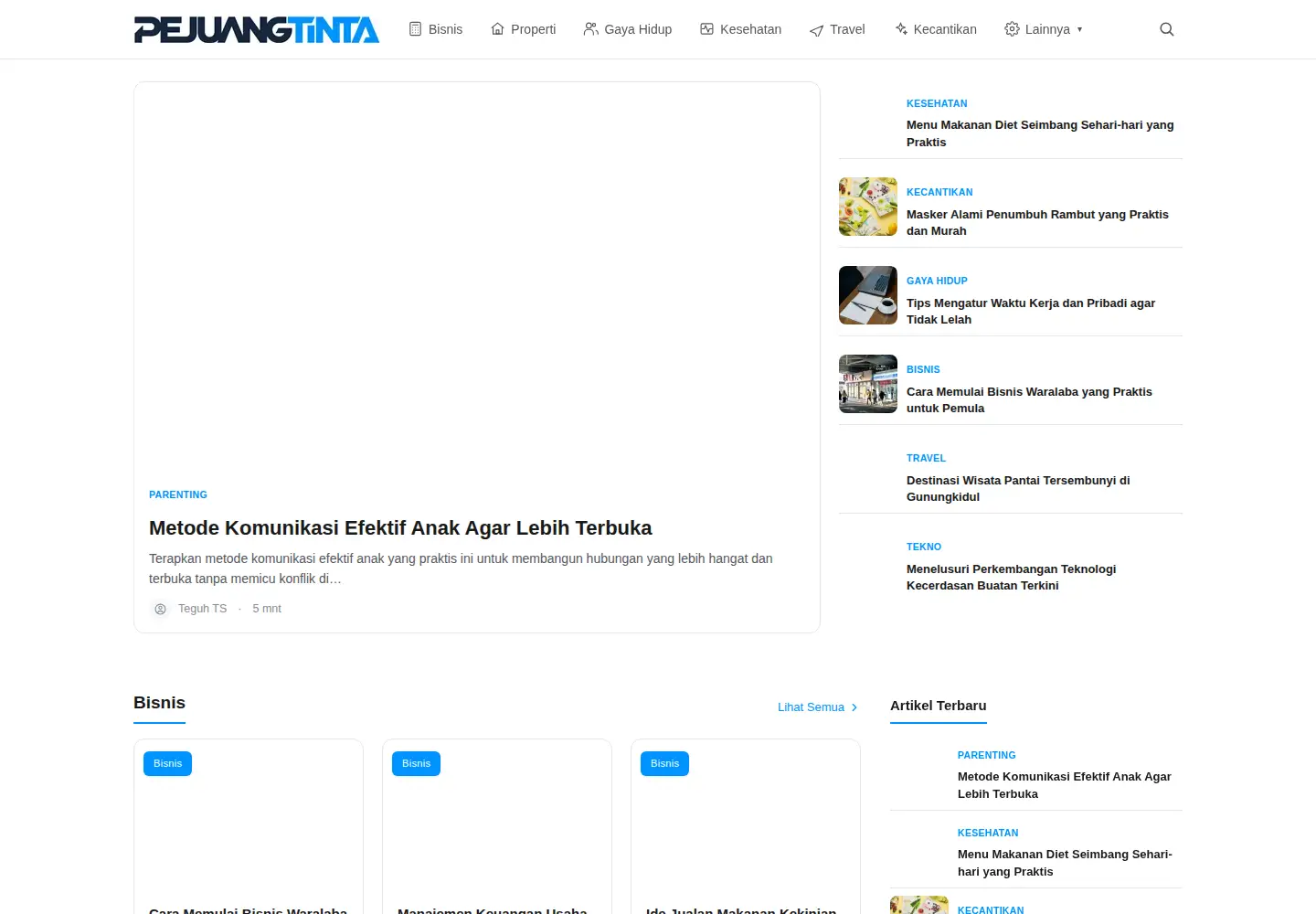1316x914 pixels.
Task: Click the GAYA HIDUP category label
Action: click(x=937, y=281)
